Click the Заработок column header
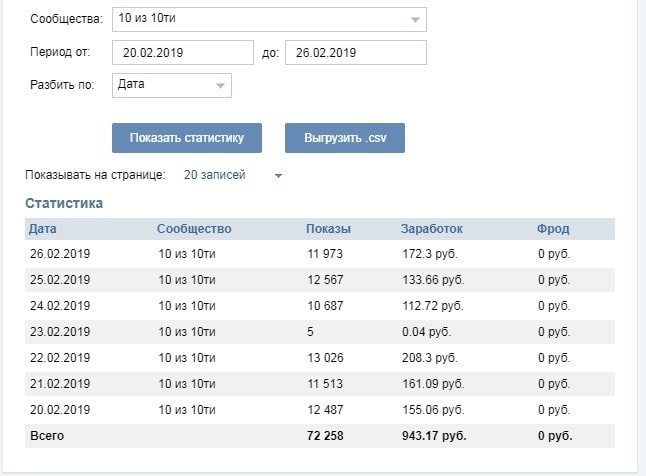Image resolution: width=646 pixels, height=476 pixels. [431, 229]
